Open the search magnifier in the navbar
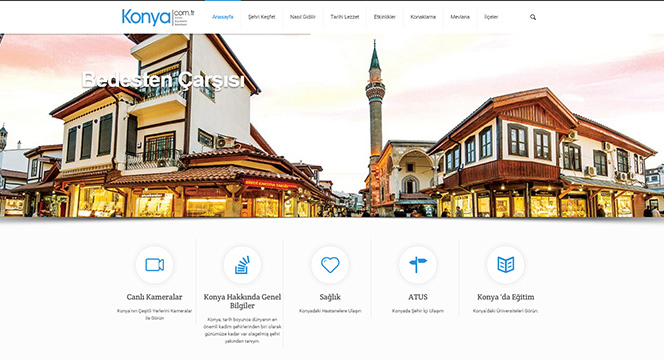 point(533,17)
